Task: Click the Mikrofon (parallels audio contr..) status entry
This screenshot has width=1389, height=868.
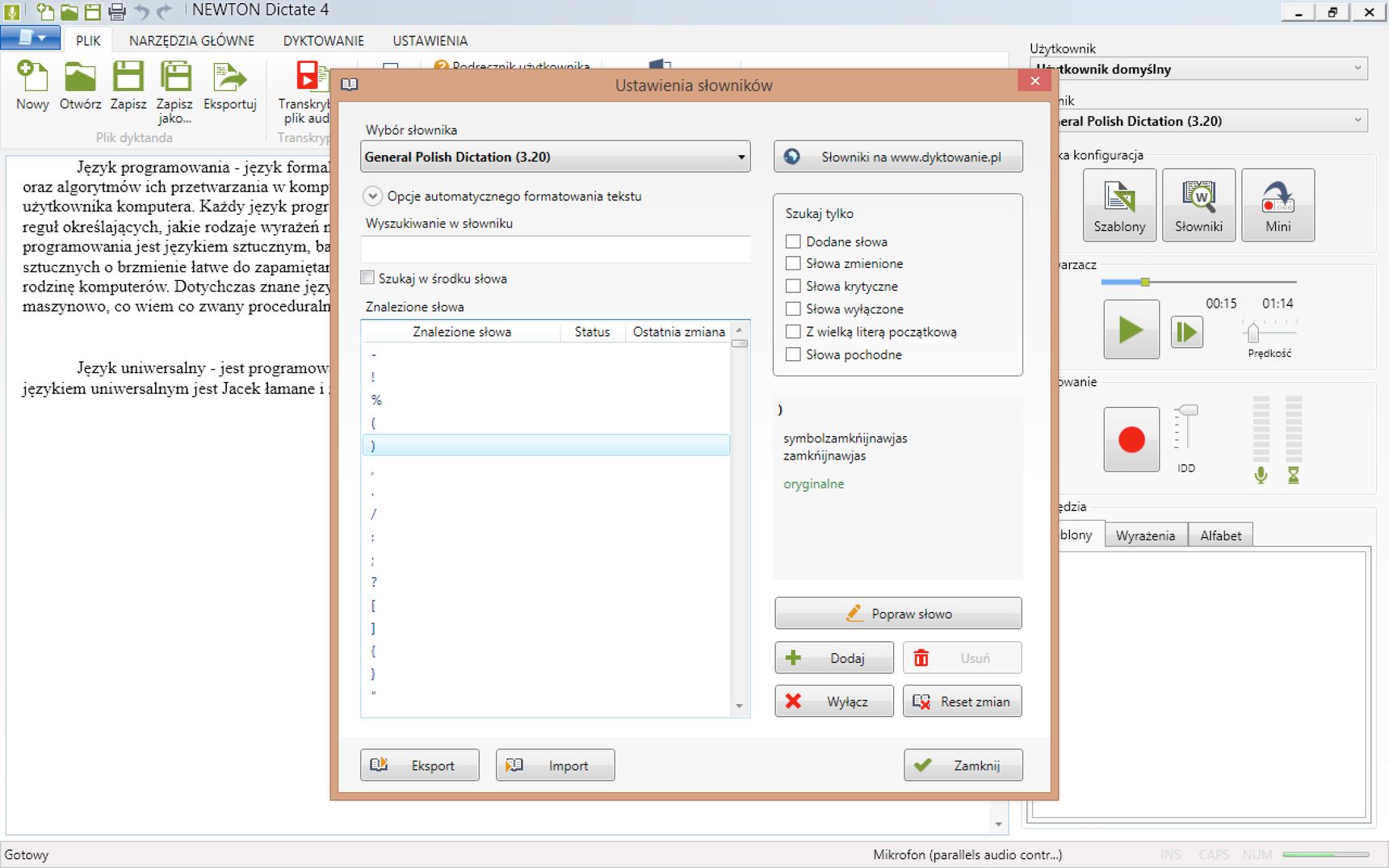Action: [x=967, y=854]
